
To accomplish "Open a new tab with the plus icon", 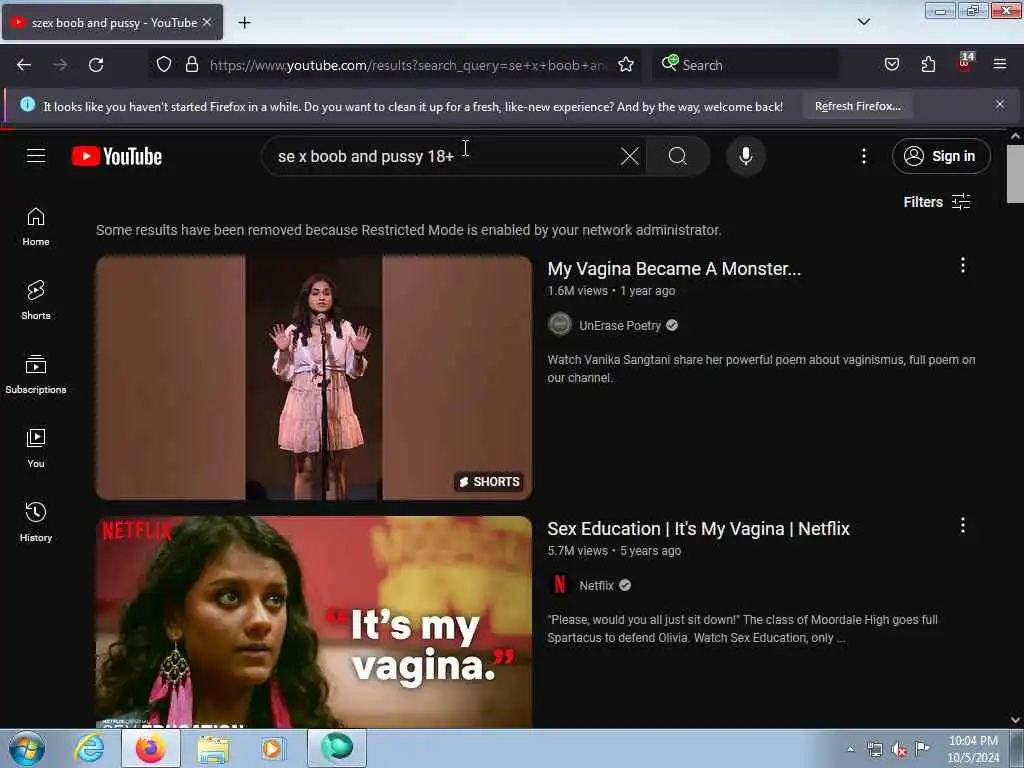I will (x=244, y=23).
